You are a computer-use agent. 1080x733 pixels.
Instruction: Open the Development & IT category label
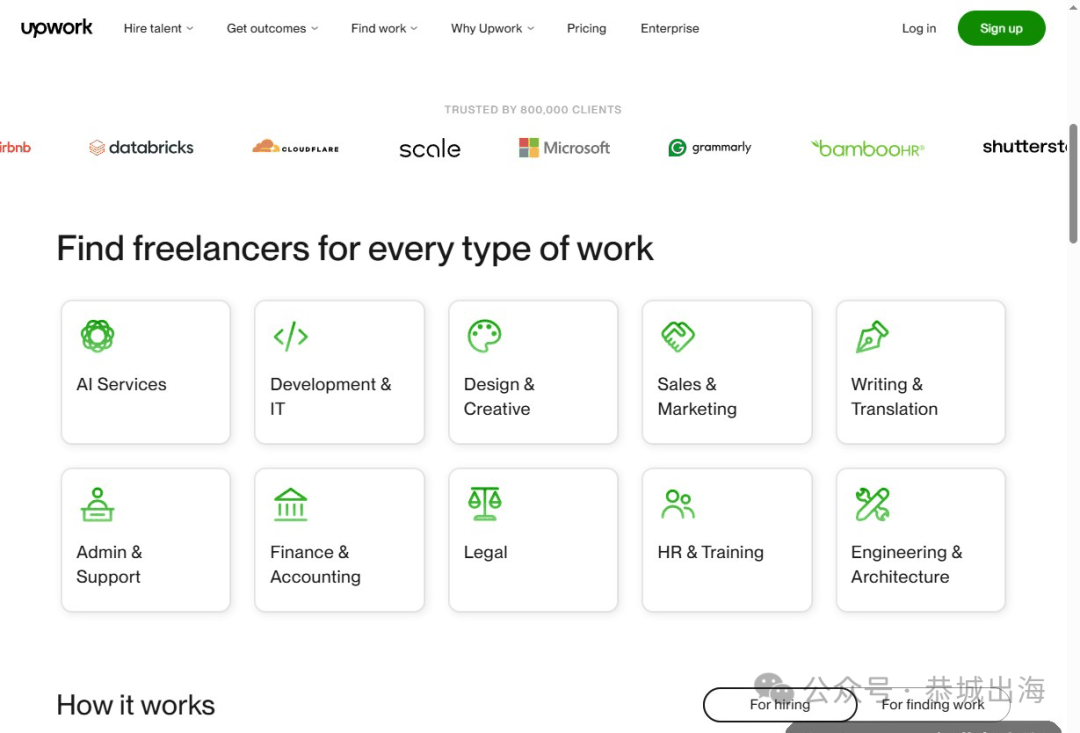(331, 396)
